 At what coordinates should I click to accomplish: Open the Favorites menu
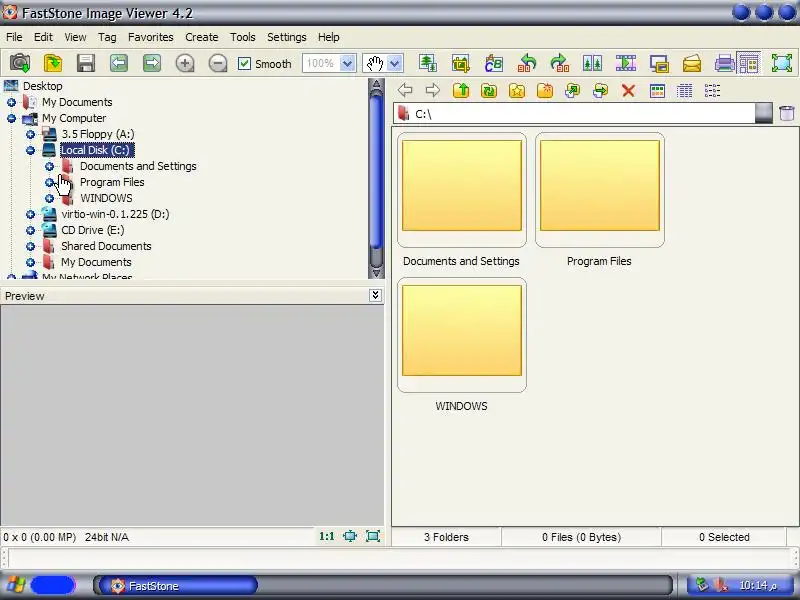151,37
